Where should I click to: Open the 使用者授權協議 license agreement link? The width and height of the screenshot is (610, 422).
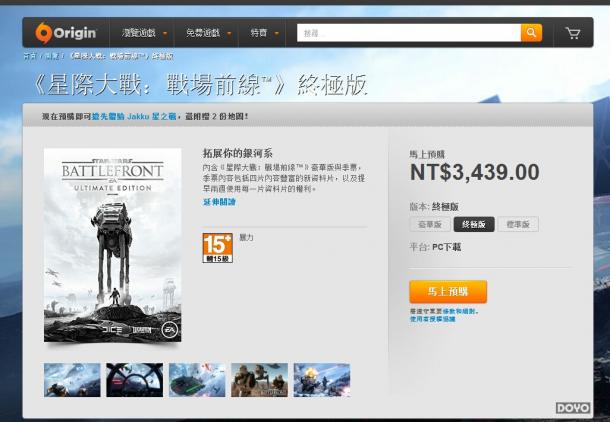pyautogui.click(x=432, y=319)
